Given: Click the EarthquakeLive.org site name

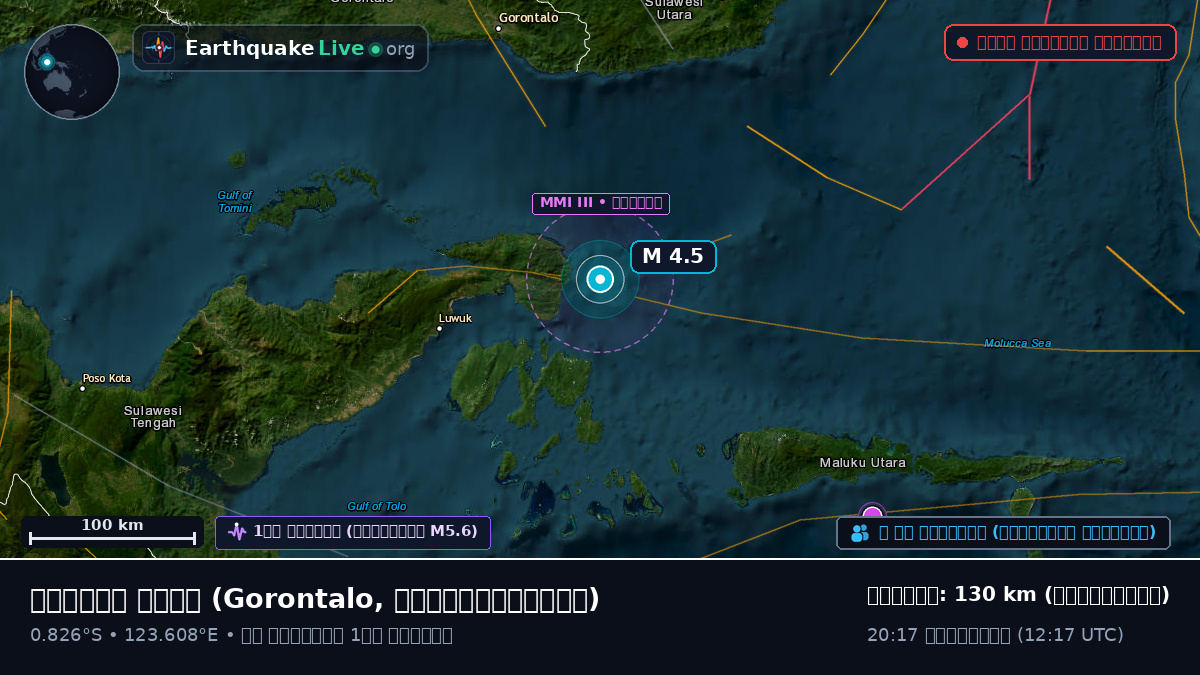Looking at the screenshot, I should (300, 49).
